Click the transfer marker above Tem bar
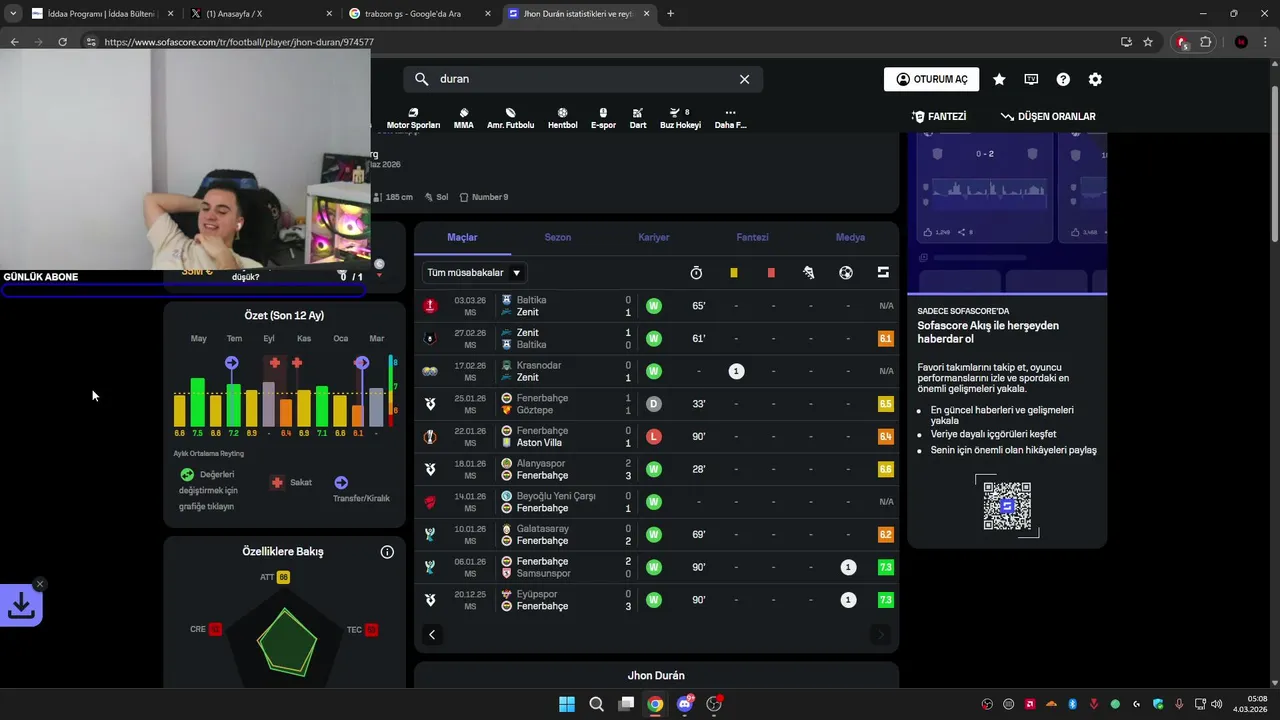This screenshot has width=1280, height=720. pos(232,362)
